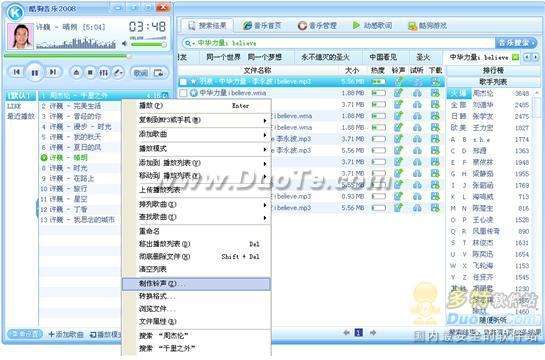The width and height of the screenshot is (545, 360).
Task: Click 添加歌曲 at playlist bottom
Action: pos(66,334)
